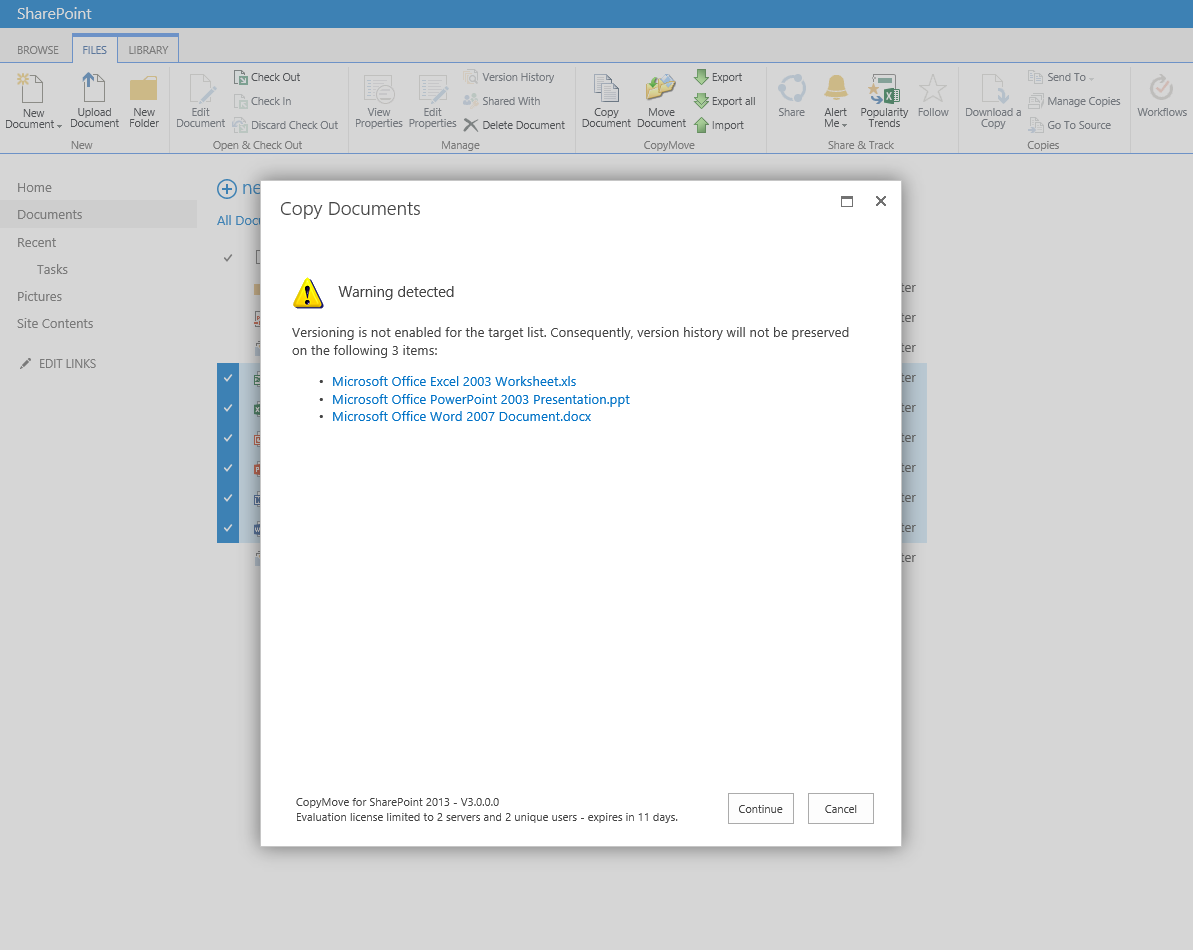Click the Edit Document ribbon icon
1193x950 pixels.
[201, 100]
